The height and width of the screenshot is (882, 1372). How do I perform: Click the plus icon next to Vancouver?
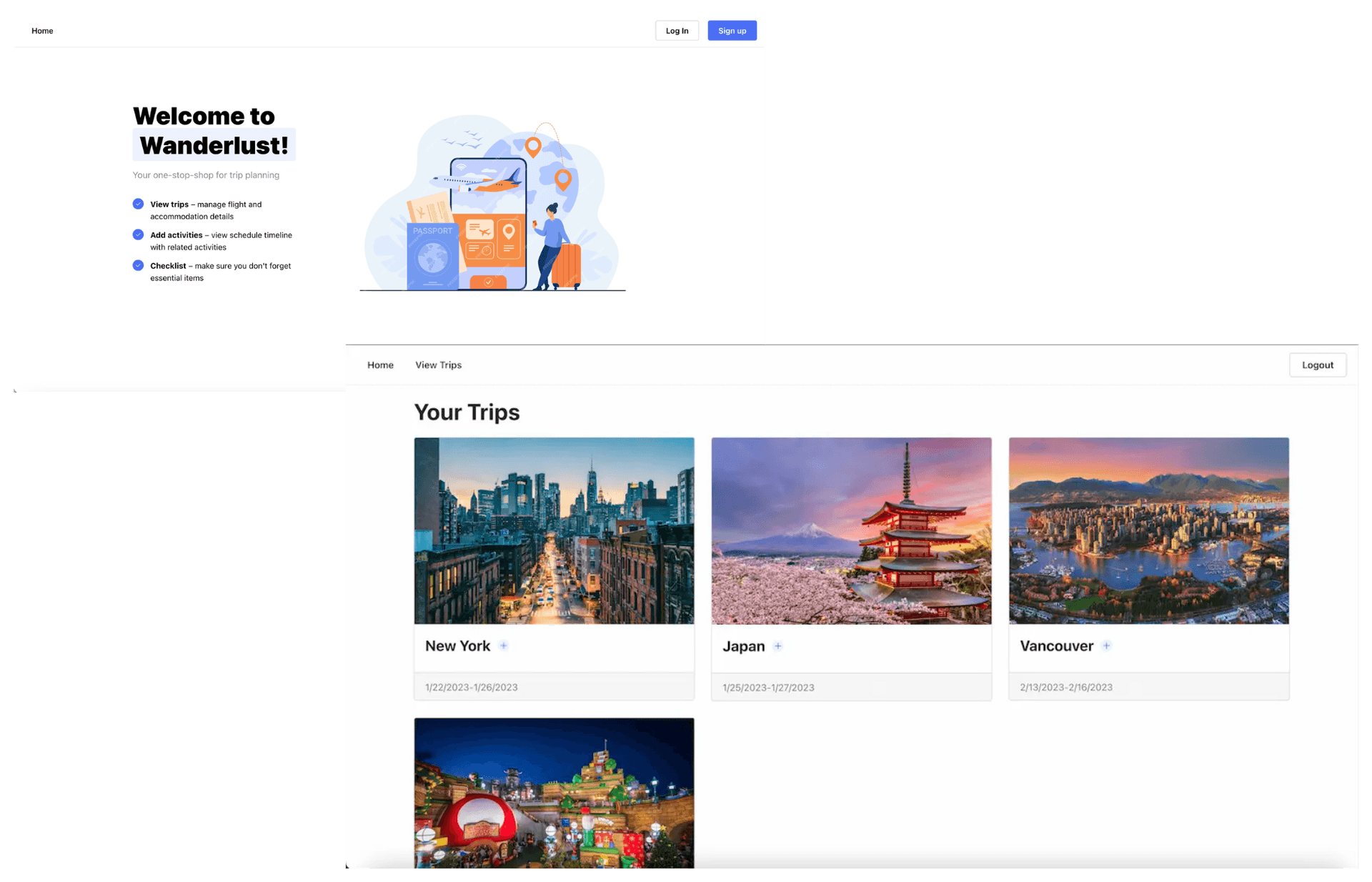coord(1106,645)
